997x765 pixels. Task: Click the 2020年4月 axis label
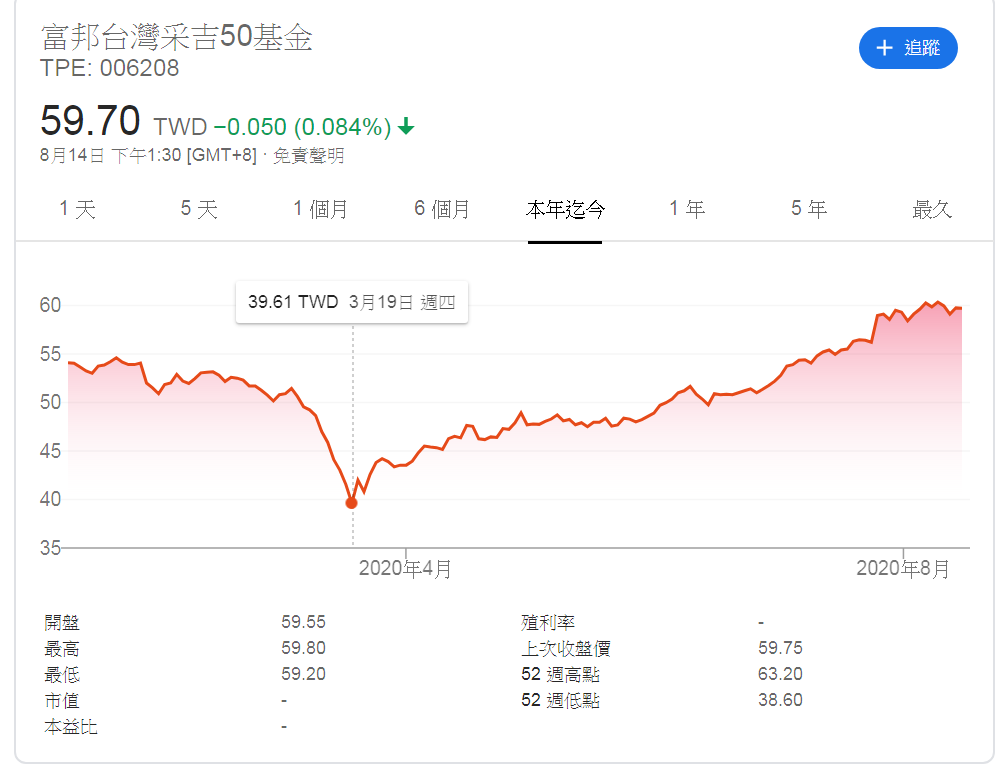pos(406,568)
